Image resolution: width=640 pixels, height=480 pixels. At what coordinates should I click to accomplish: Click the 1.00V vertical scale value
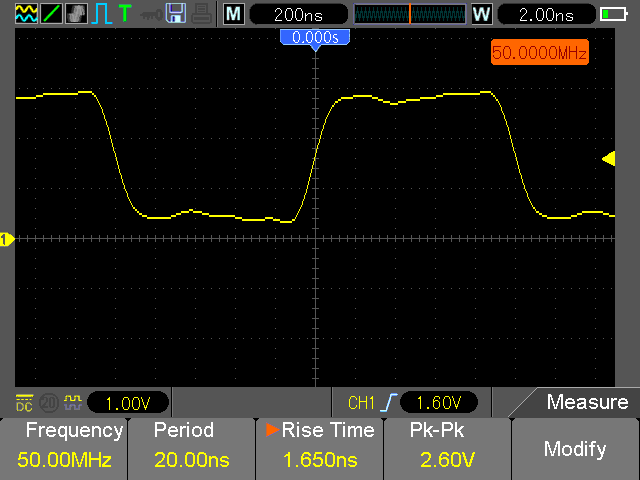coord(128,403)
